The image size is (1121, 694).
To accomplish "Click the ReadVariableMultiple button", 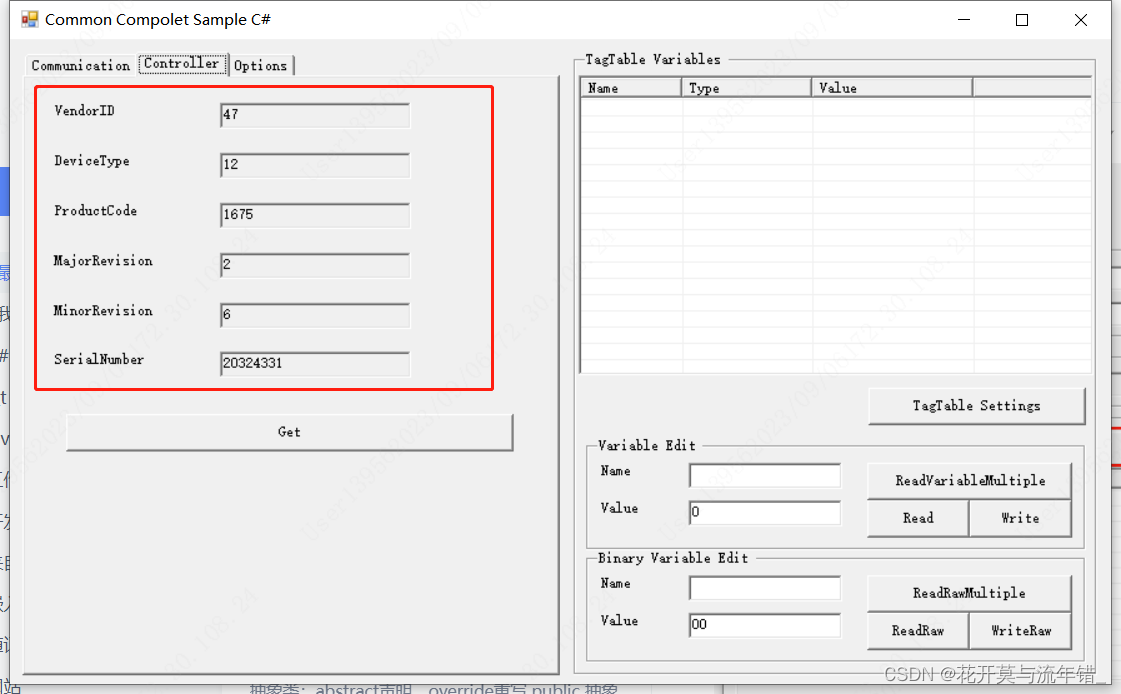I will click(969, 480).
